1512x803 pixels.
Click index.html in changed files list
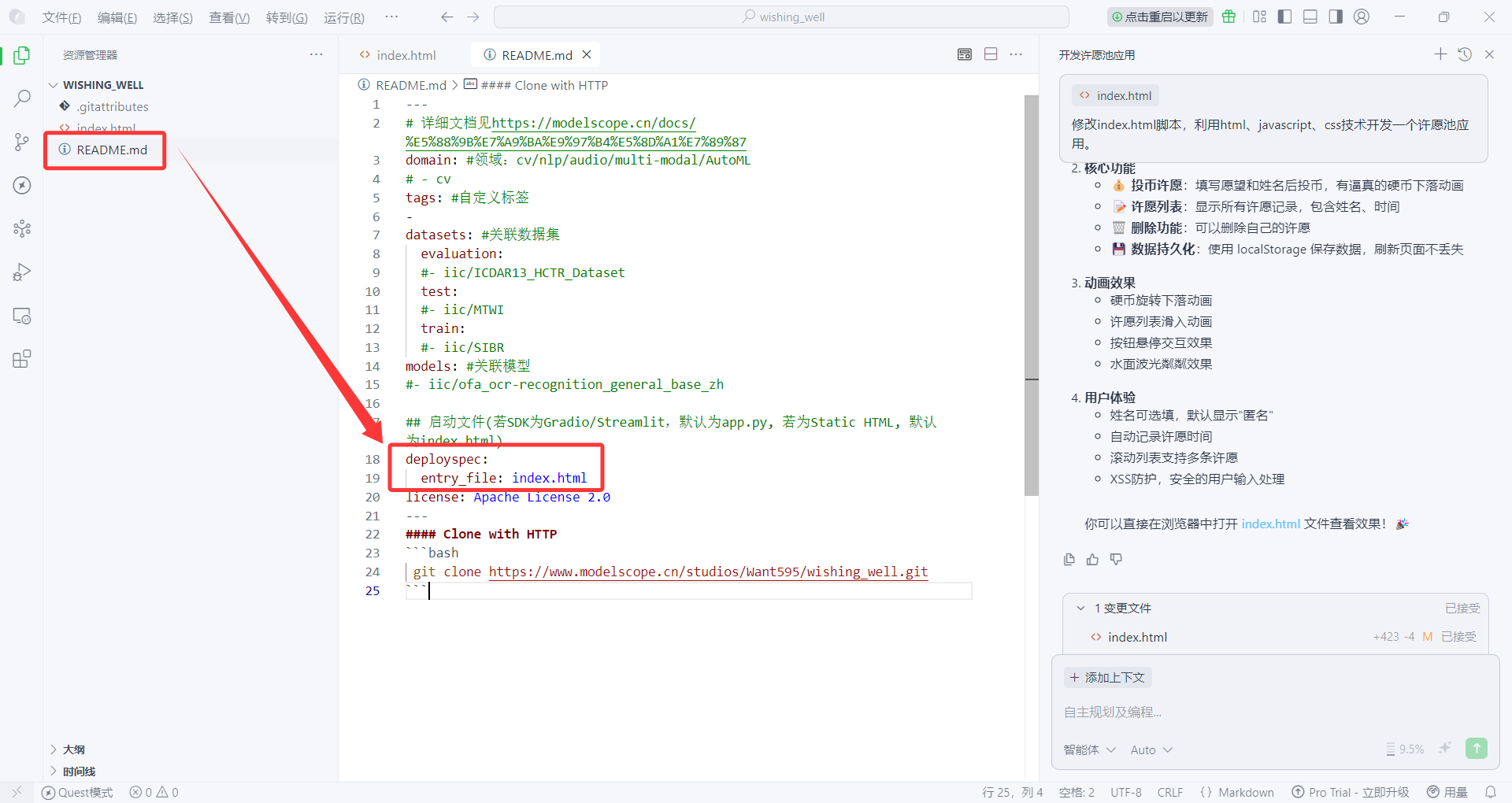(x=1136, y=638)
